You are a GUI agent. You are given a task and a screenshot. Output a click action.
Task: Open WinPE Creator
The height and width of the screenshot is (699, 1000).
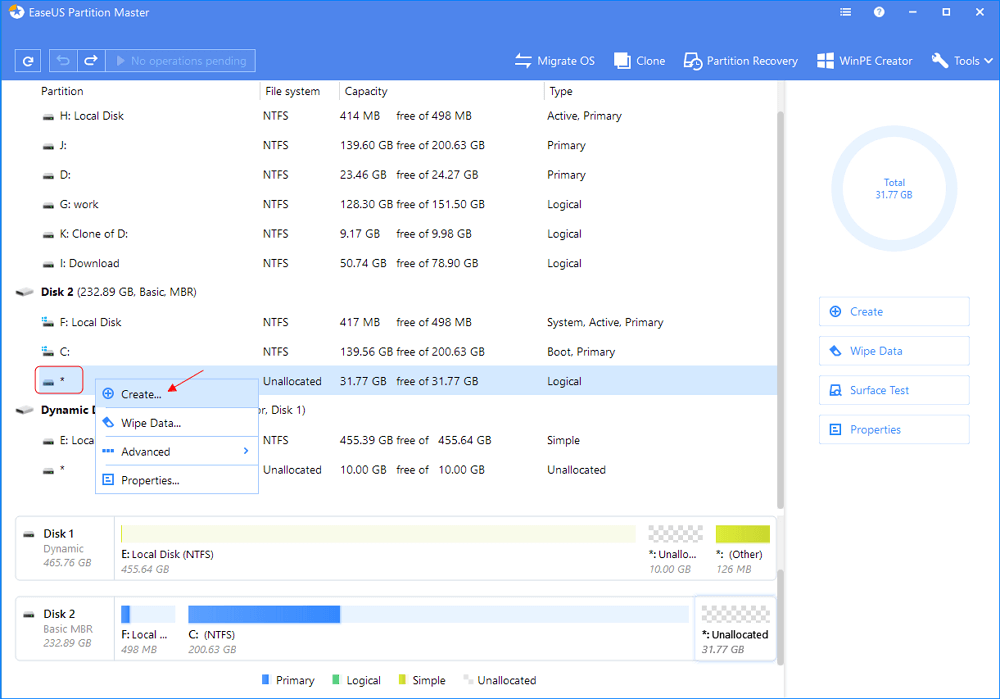(x=864, y=61)
